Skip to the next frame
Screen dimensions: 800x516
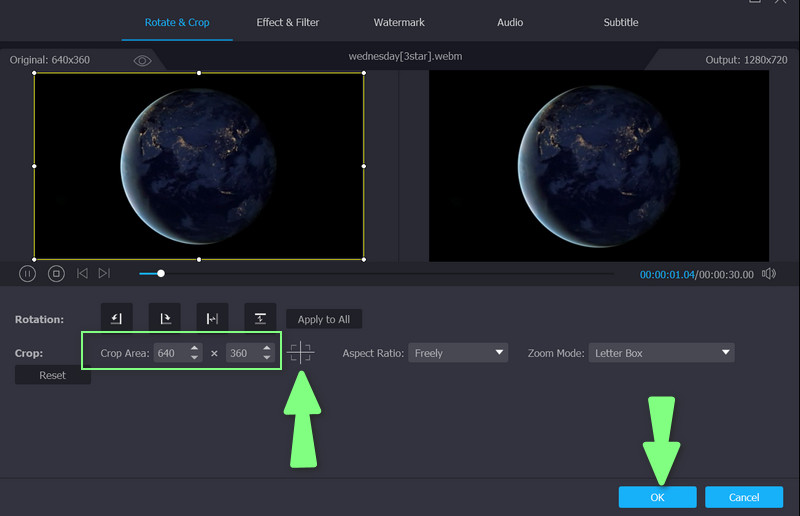pyautogui.click(x=105, y=273)
